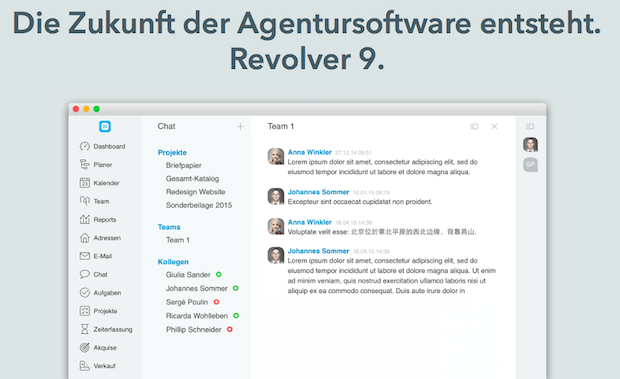The height and width of the screenshot is (379, 620).
Task: Open the Gesamt-Katalog project chat
Action: pyautogui.click(x=192, y=179)
